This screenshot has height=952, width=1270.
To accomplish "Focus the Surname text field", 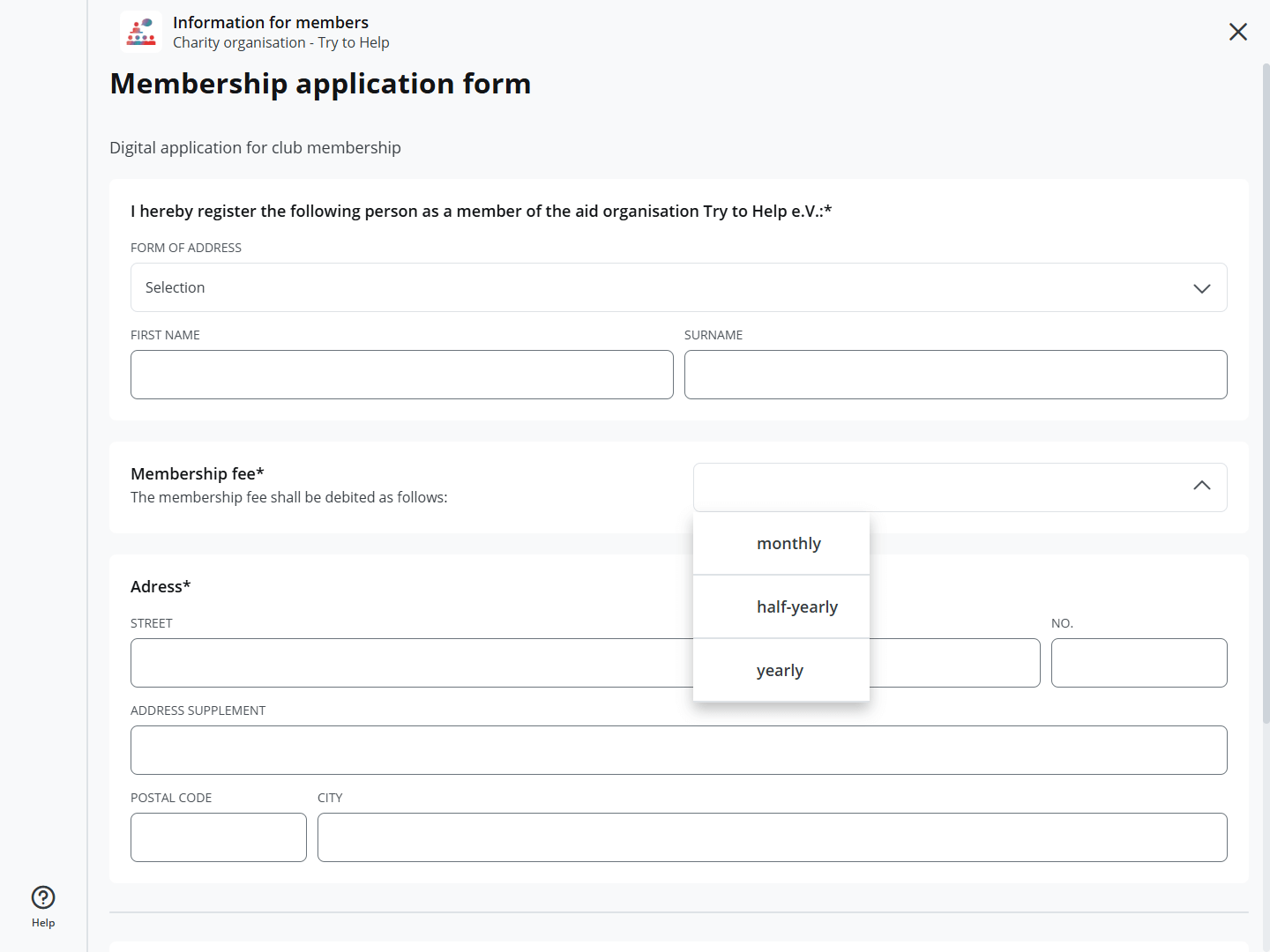I will (955, 375).
